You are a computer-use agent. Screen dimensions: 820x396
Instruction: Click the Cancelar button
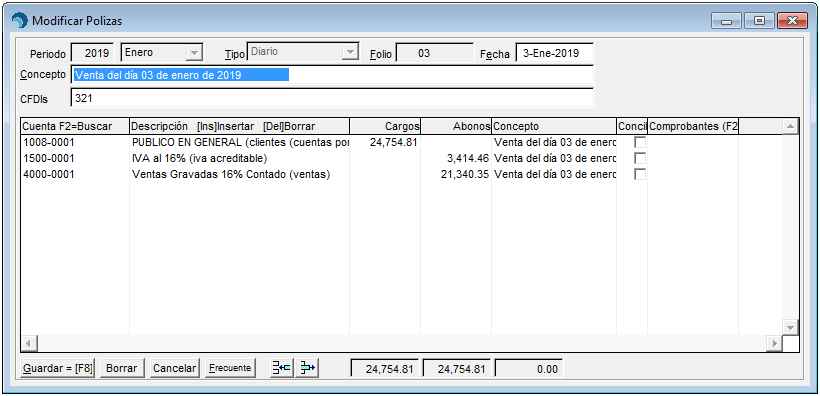tap(174, 368)
